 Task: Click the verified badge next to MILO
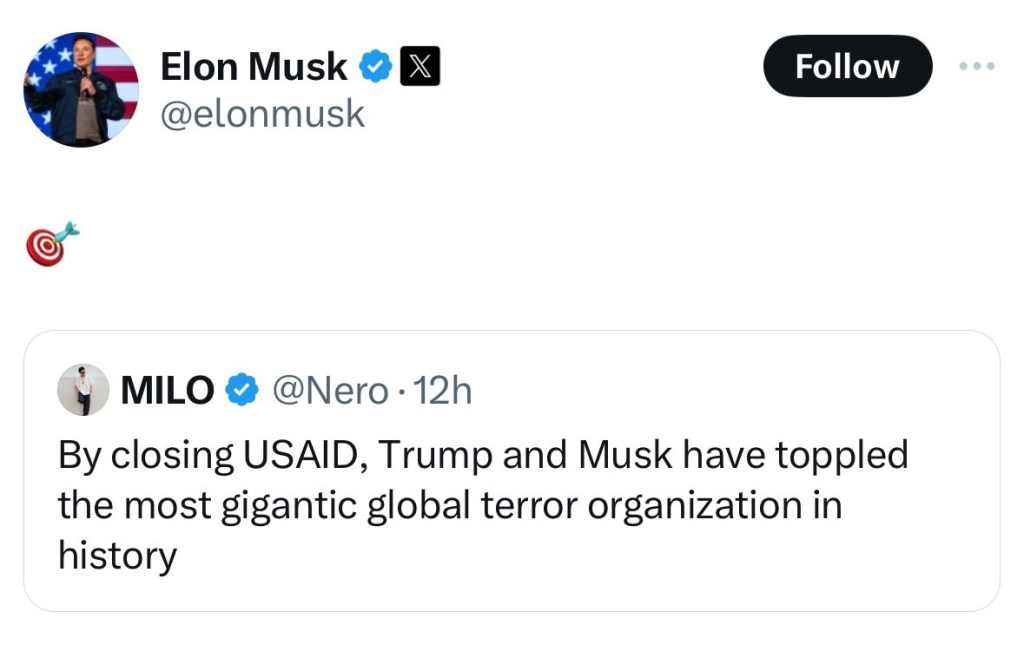pyautogui.click(x=241, y=390)
